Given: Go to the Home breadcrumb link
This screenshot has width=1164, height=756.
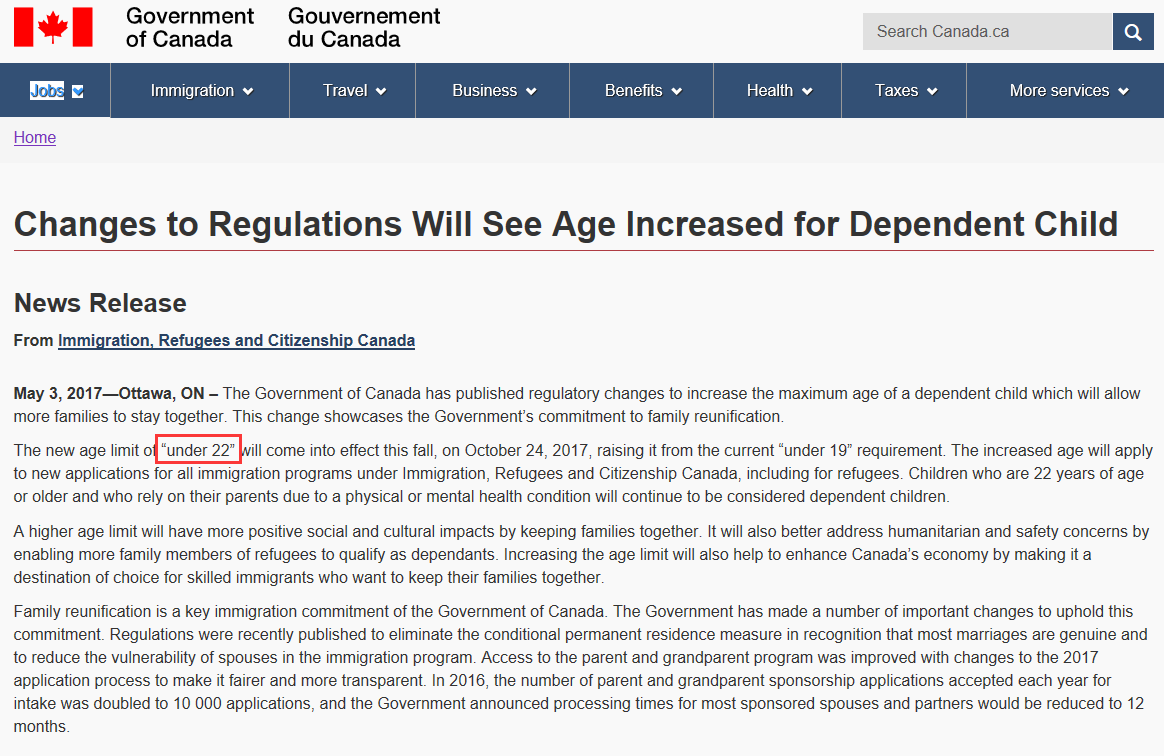Looking at the screenshot, I should point(35,137).
